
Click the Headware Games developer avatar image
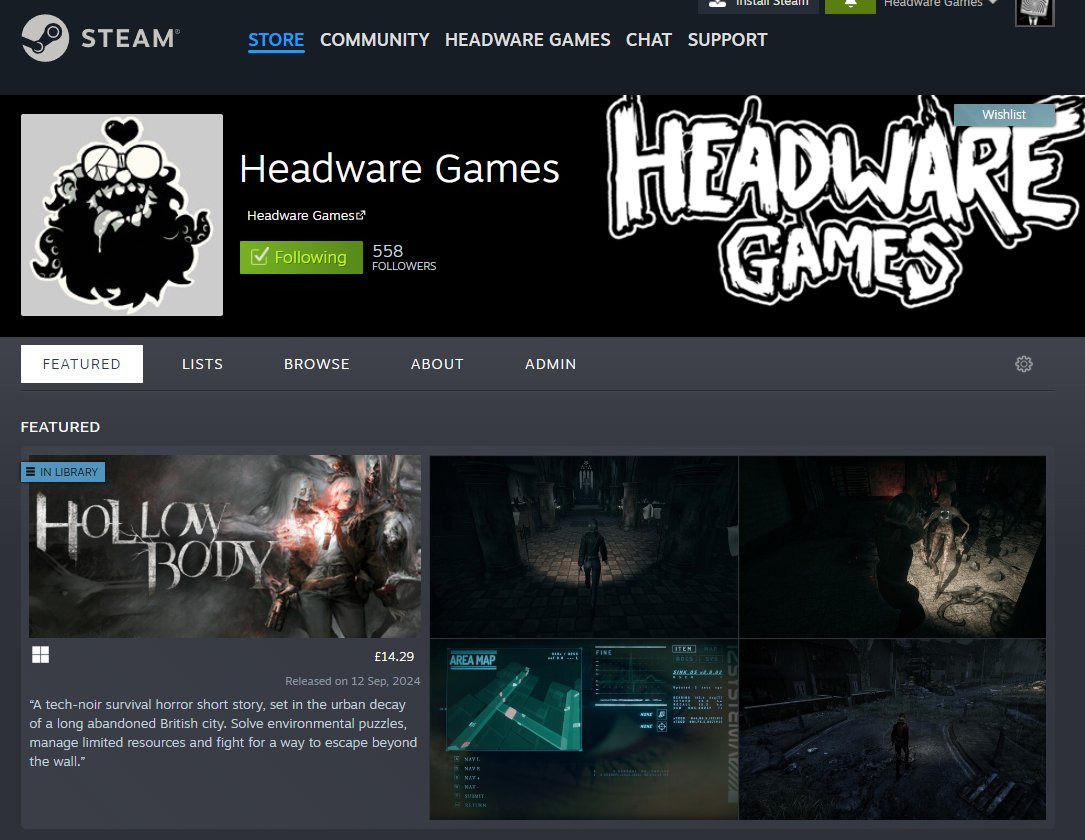(122, 215)
